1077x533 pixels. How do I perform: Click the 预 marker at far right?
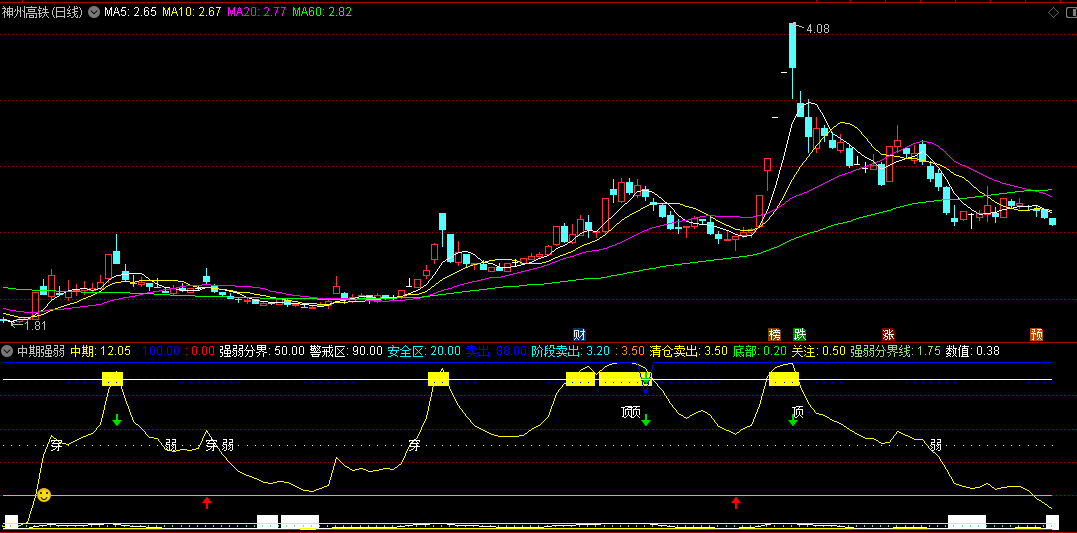pyautogui.click(x=1036, y=334)
